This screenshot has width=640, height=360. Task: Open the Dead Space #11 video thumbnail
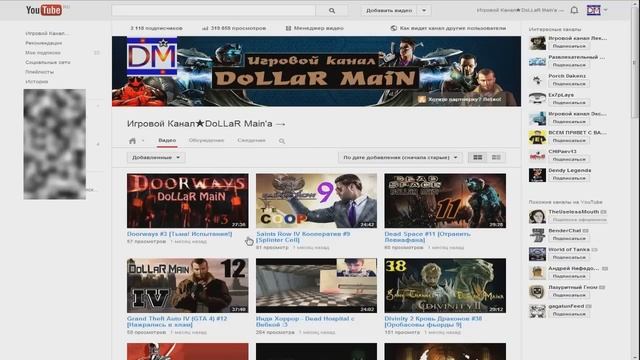pos(445,201)
